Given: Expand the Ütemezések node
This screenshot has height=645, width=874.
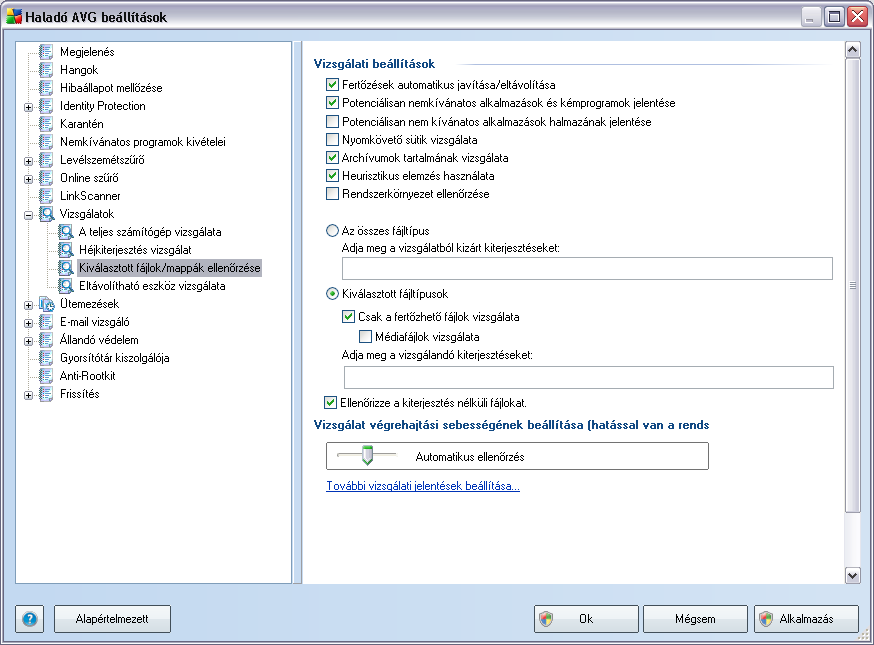Looking at the screenshot, I should coord(28,305).
